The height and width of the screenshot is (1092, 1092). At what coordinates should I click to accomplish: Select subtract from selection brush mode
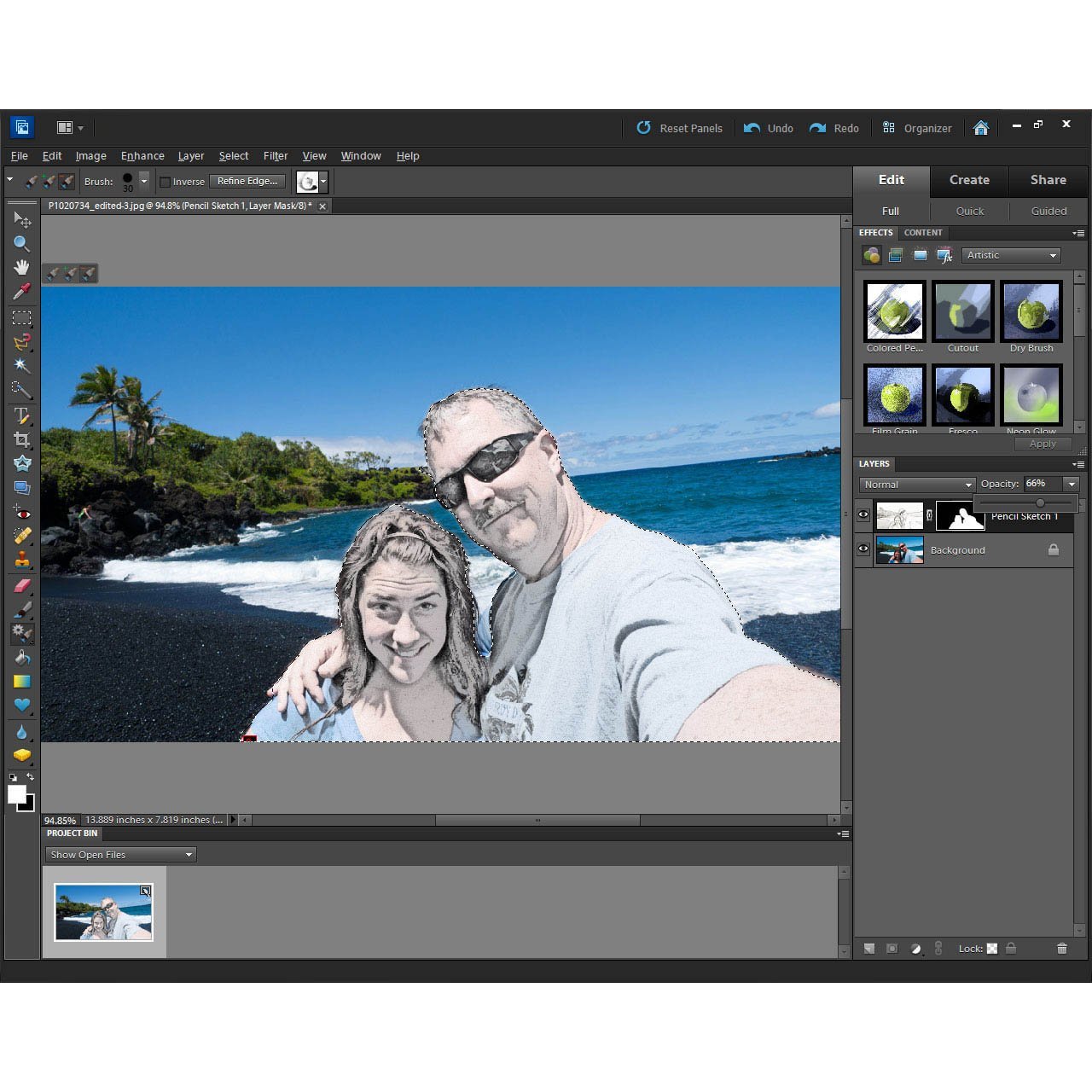pyautogui.click(x=67, y=182)
